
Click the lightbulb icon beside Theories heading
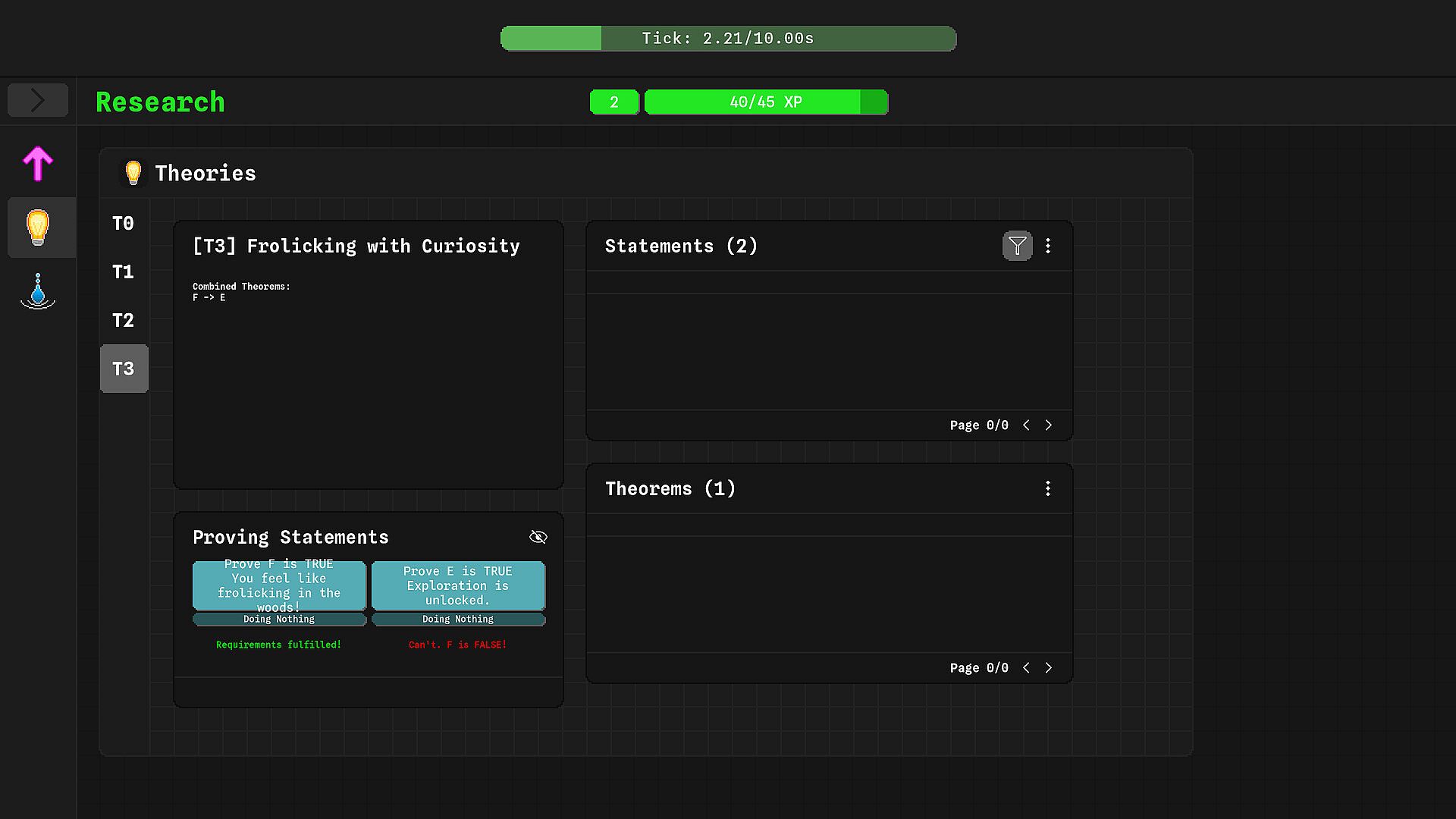coord(133,173)
